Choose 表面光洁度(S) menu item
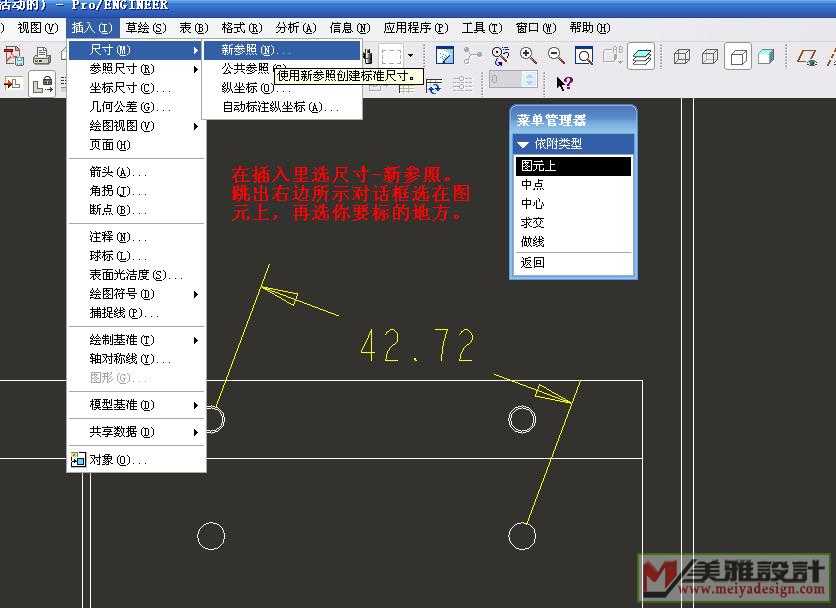This screenshot has width=836, height=608. point(135,275)
